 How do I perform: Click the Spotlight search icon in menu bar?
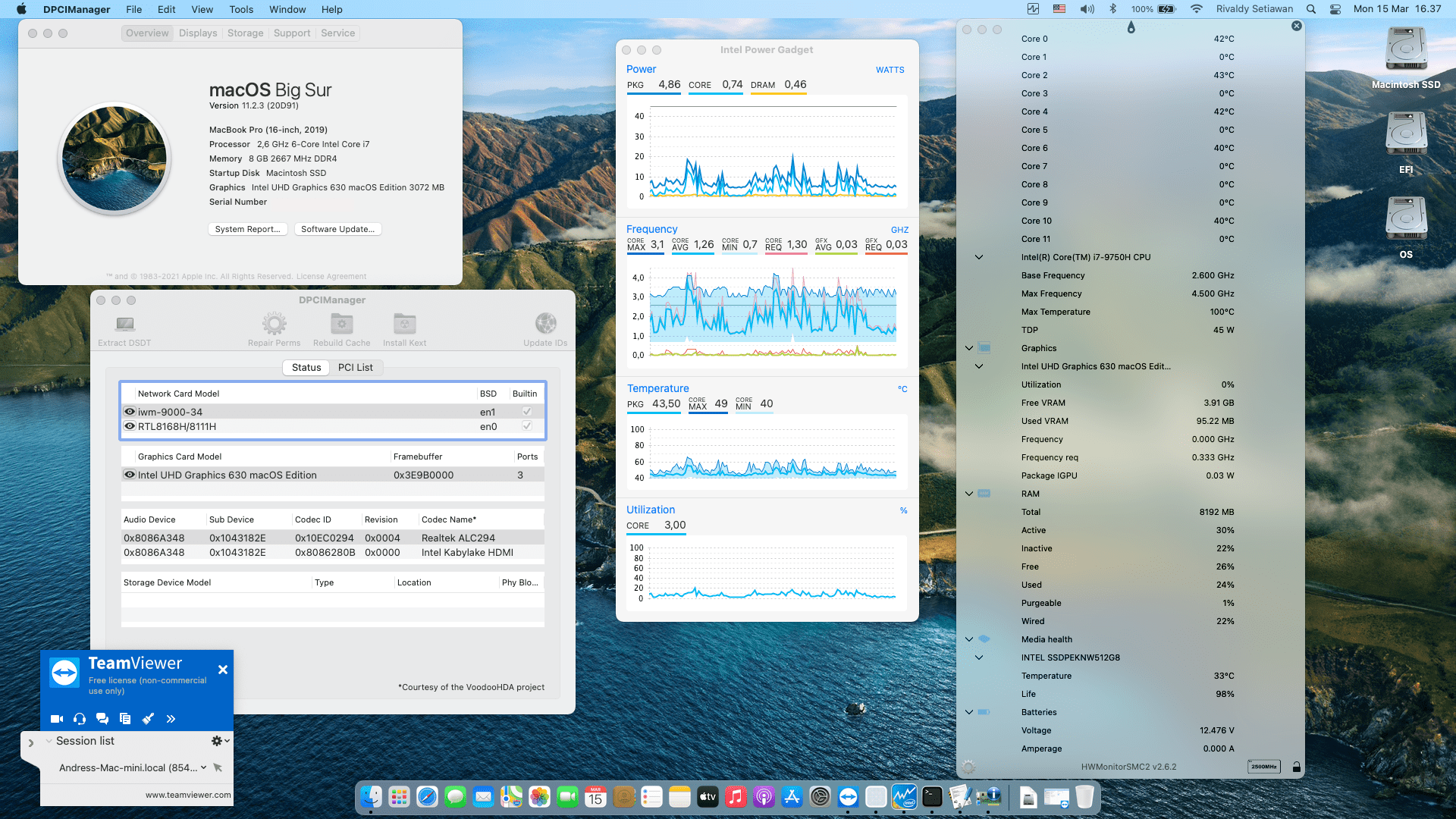tap(1311, 9)
